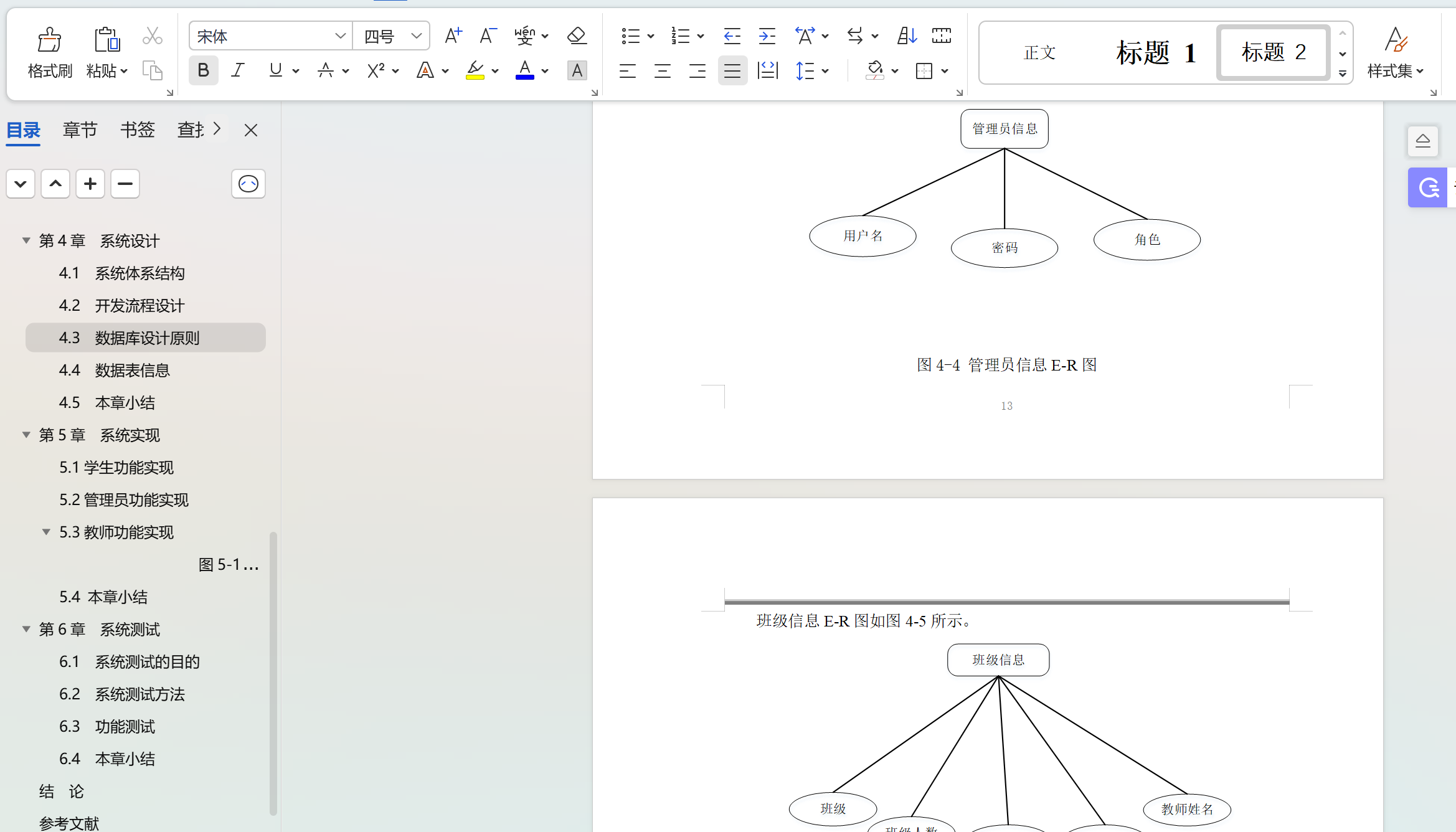Image resolution: width=1456 pixels, height=832 pixels.
Task: Switch to the 书签 tab
Action: [x=137, y=130]
